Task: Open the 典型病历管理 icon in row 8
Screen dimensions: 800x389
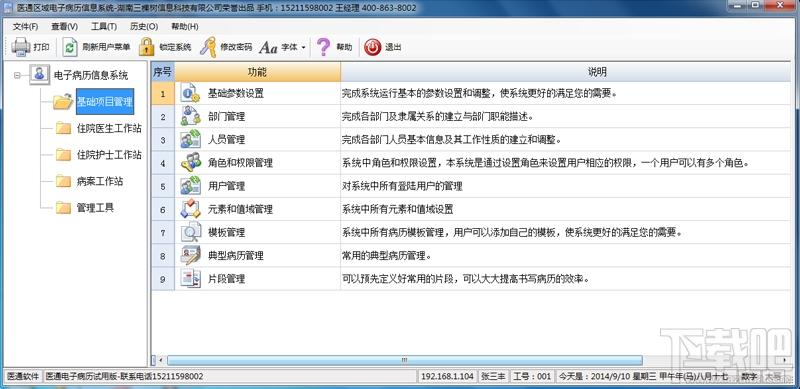Action: pyautogui.click(x=190, y=255)
